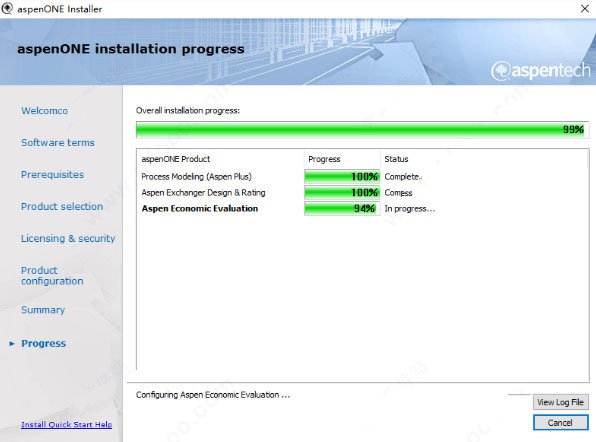Select the Prerequisites sidebar step
The image size is (596, 442).
tap(52, 174)
